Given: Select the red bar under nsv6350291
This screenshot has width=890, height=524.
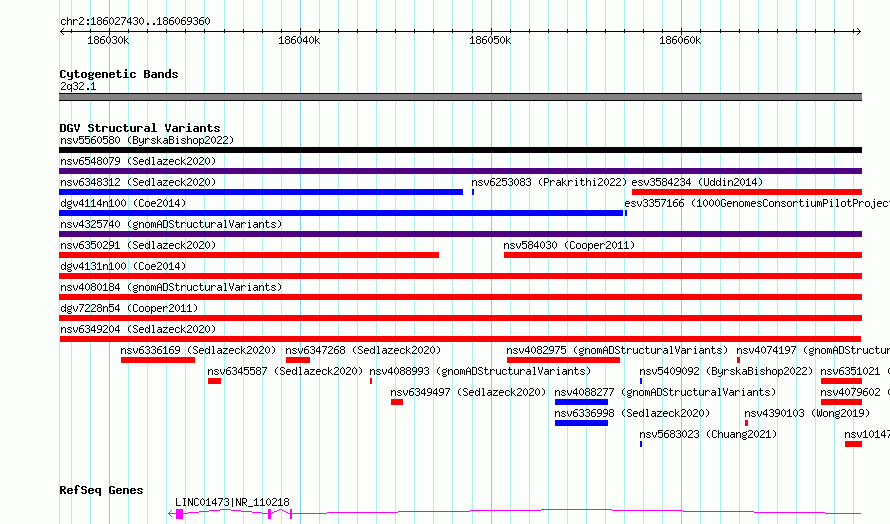Looking at the screenshot, I should pos(249,255).
